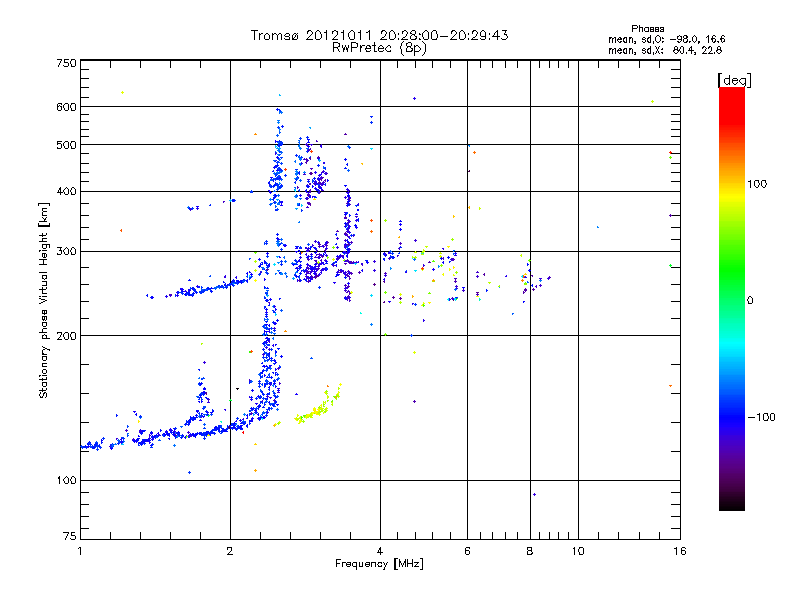
Task: Click the 'Phases' header text
Action: click(647, 29)
